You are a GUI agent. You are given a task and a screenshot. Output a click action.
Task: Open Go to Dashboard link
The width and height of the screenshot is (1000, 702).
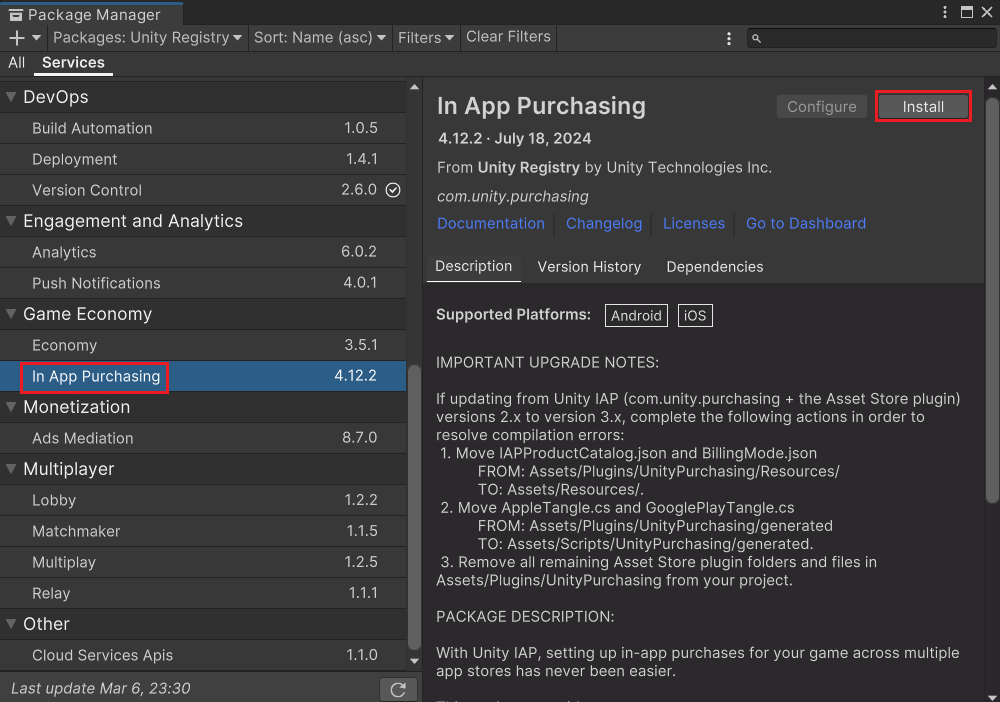805,223
